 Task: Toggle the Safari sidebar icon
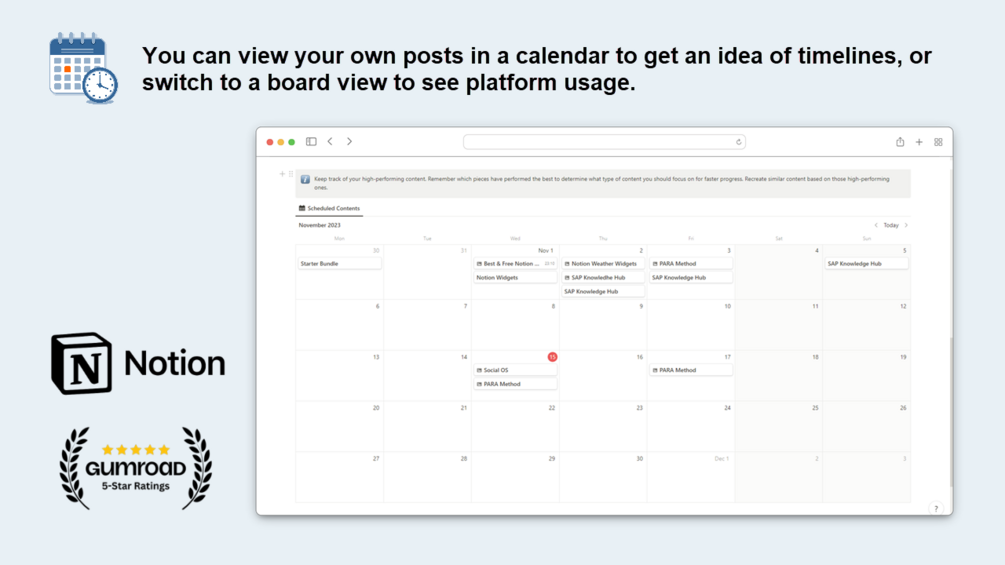[311, 142]
